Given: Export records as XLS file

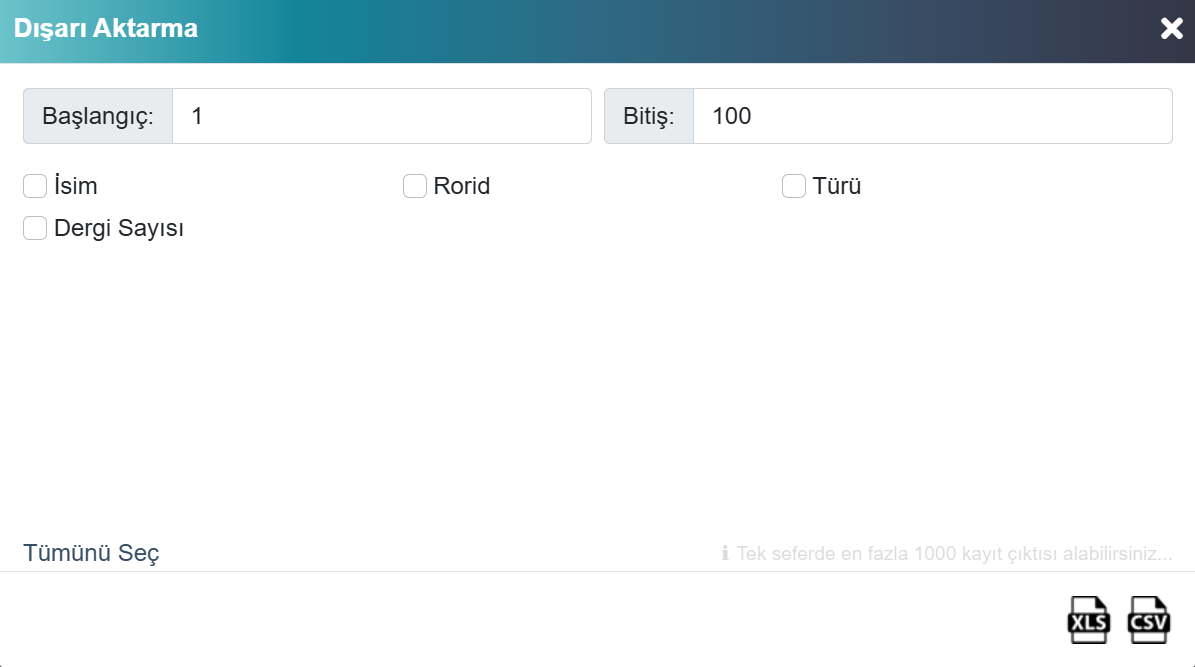Looking at the screenshot, I should [x=1088, y=620].
